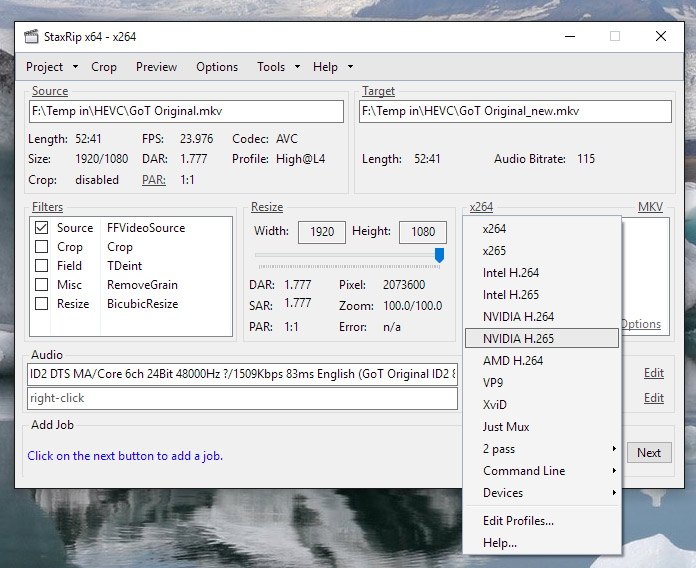The image size is (696, 568).
Task: Click the MKV container link
Action: [x=650, y=207]
